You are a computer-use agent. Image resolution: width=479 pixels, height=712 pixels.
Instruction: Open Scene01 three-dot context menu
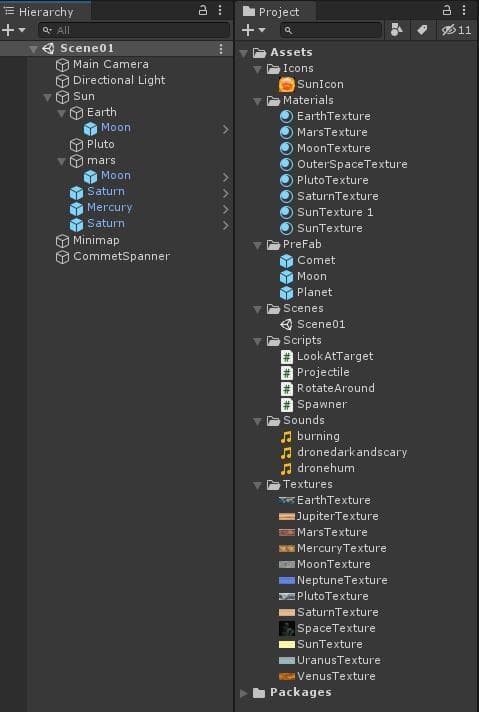click(x=221, y=49)
